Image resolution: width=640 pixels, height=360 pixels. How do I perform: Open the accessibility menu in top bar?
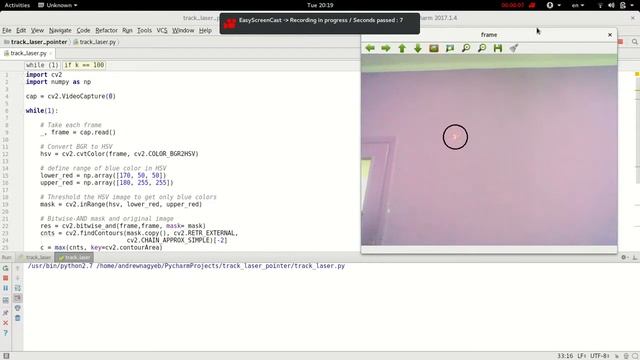point(553,5)
